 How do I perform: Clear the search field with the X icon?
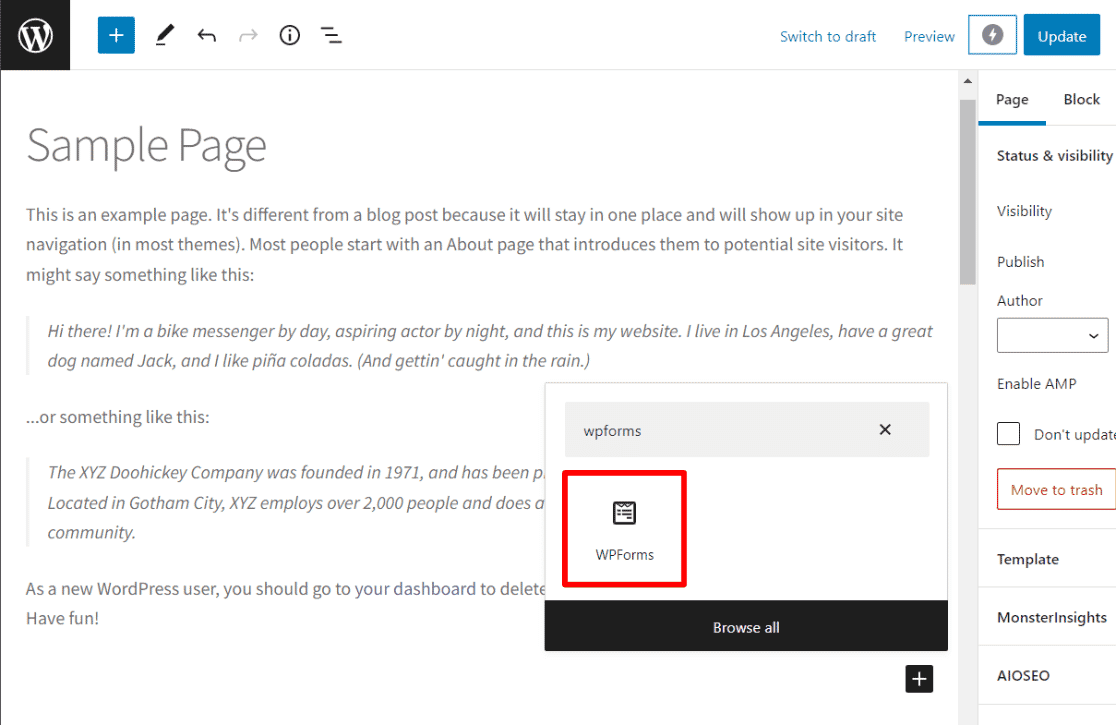885,429
